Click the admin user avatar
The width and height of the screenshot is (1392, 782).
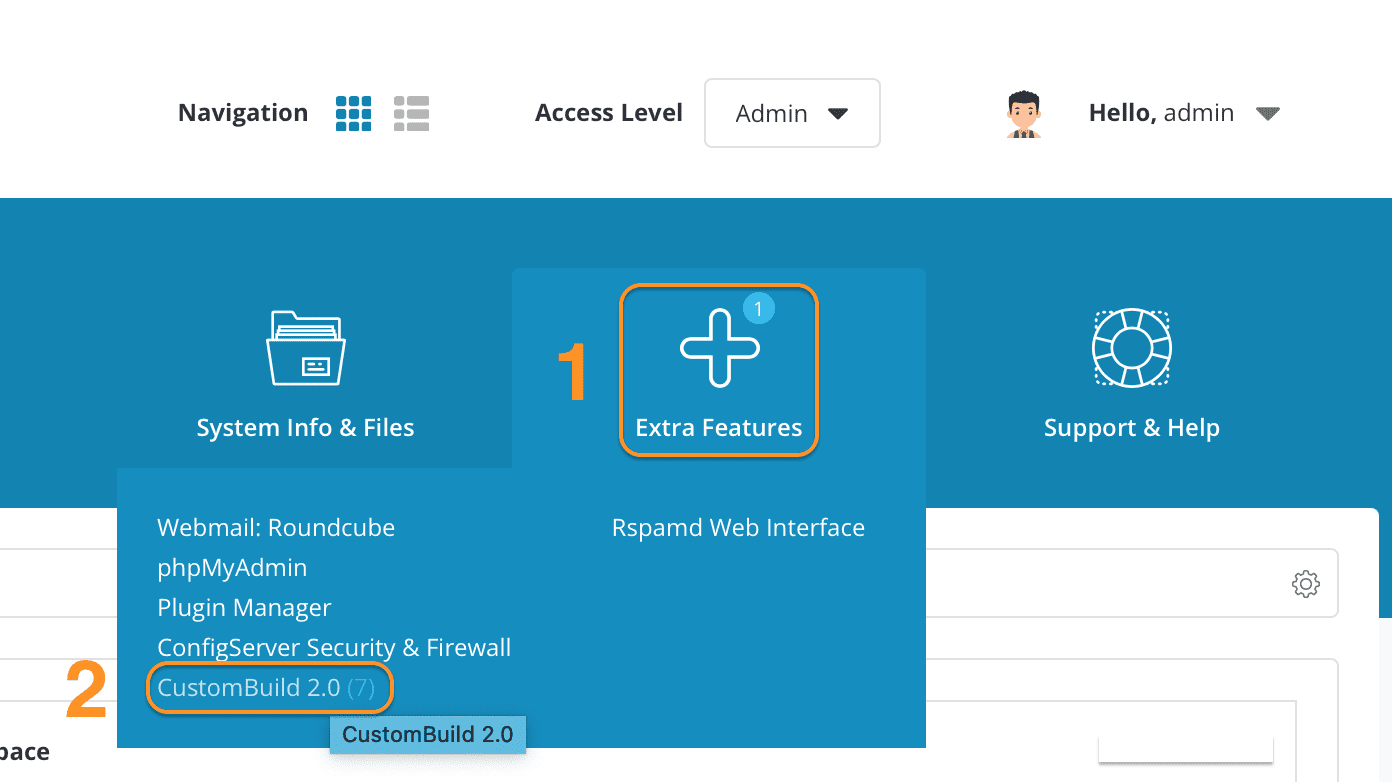tap(1022, 114)
